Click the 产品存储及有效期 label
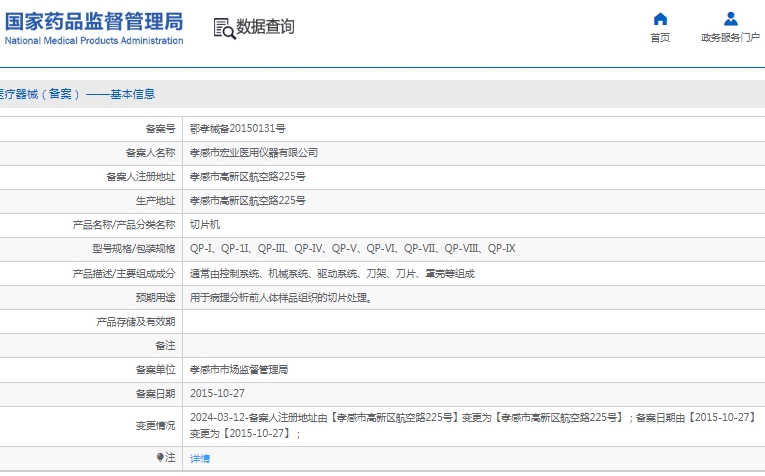The image size is (765, 476). pyautogui.click(x=136, y=321)
